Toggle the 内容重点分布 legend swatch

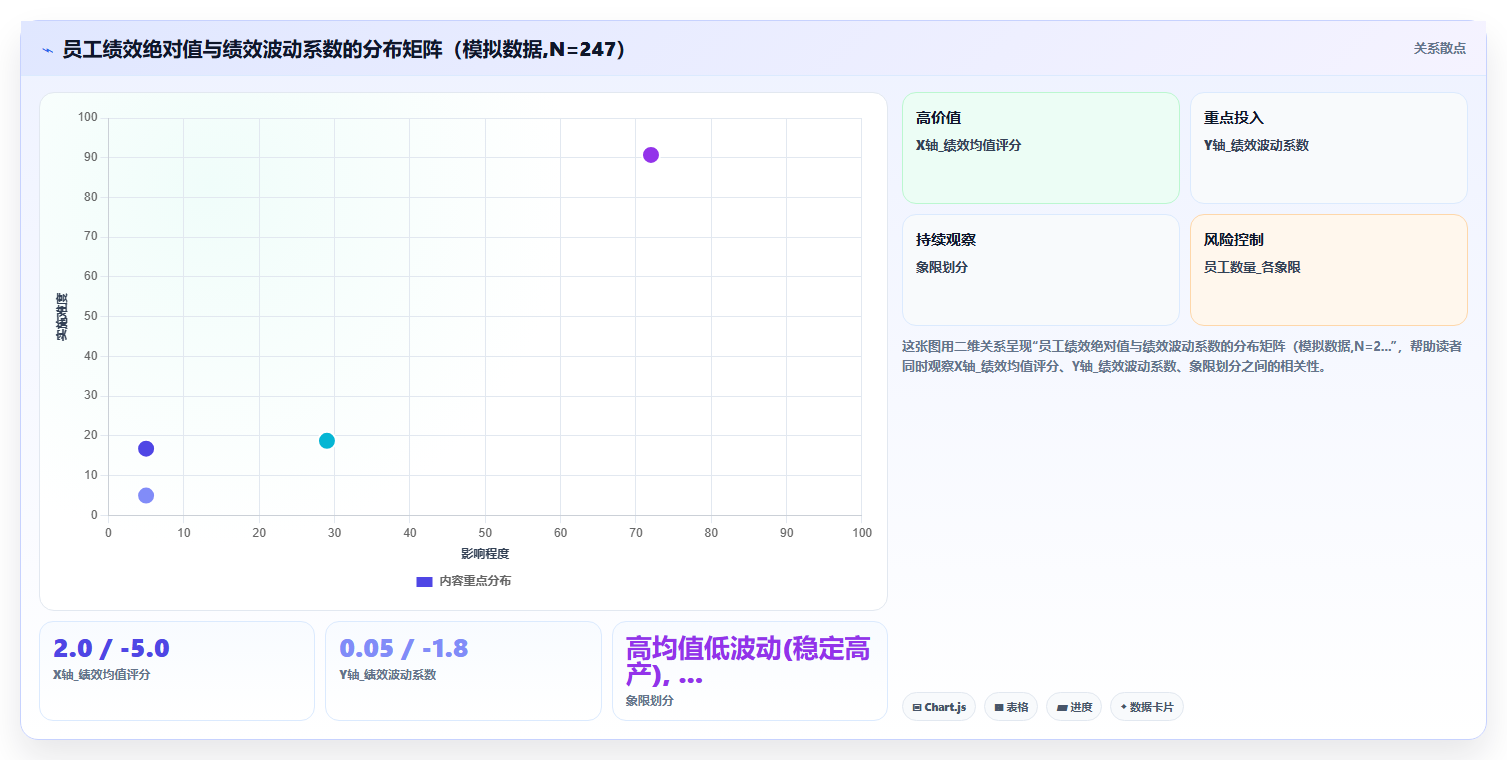(424, 581)
